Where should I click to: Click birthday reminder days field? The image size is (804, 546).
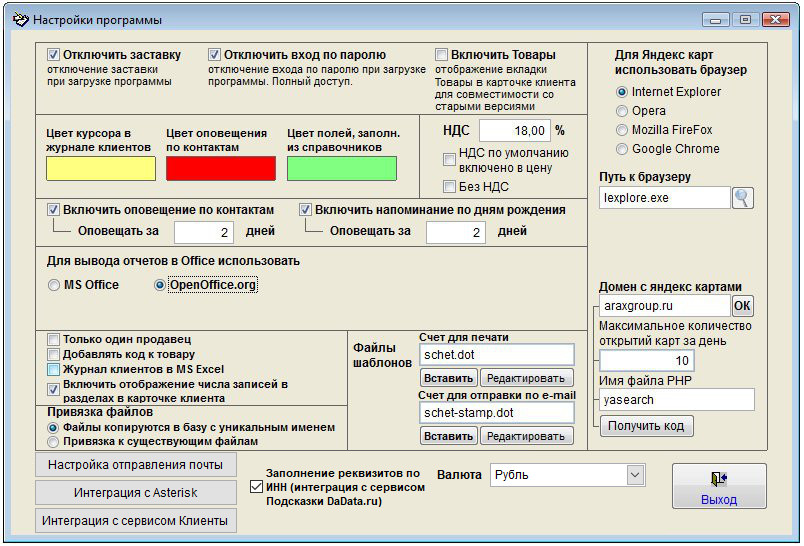456,232
